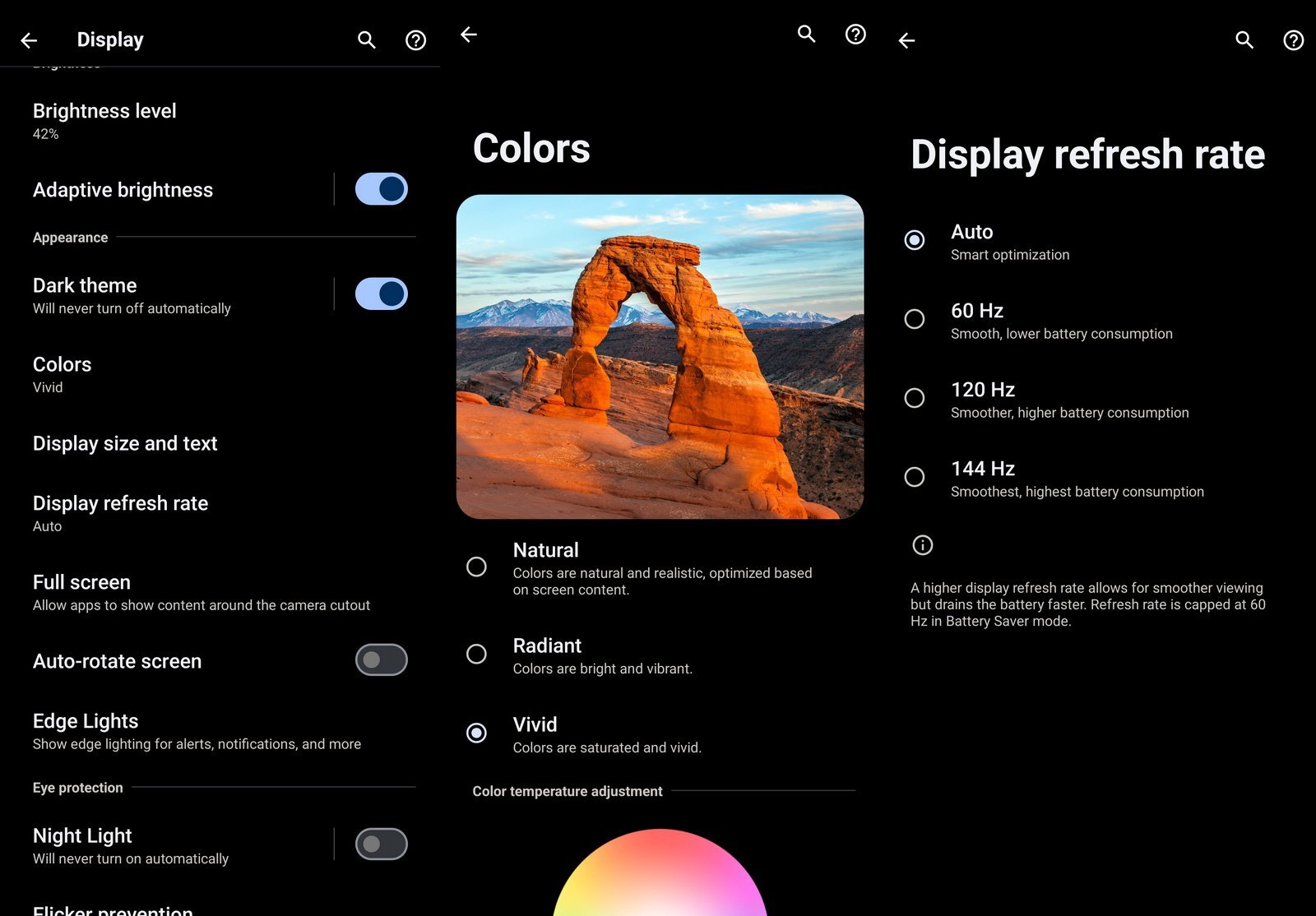Tap 'Show edge lighting for alerts' description
Viewport: 1316px width, 916px height.
(x=197, y=744)
